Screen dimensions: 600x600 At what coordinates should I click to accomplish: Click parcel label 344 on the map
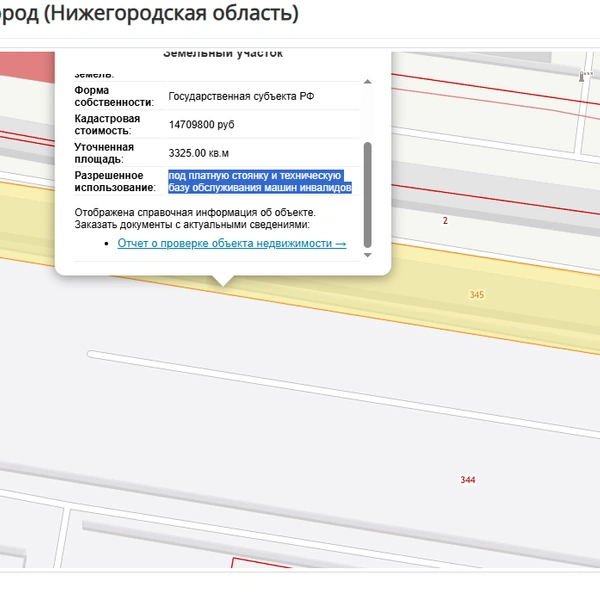[468, 480]
